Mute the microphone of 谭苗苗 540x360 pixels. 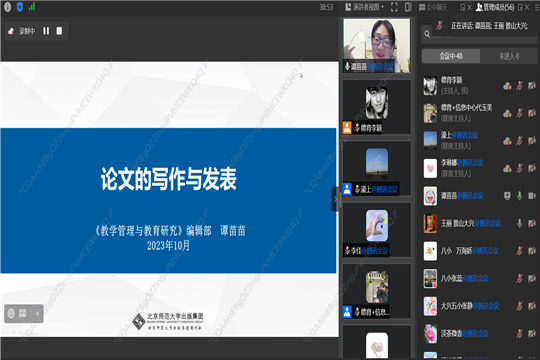pos(519,196)
